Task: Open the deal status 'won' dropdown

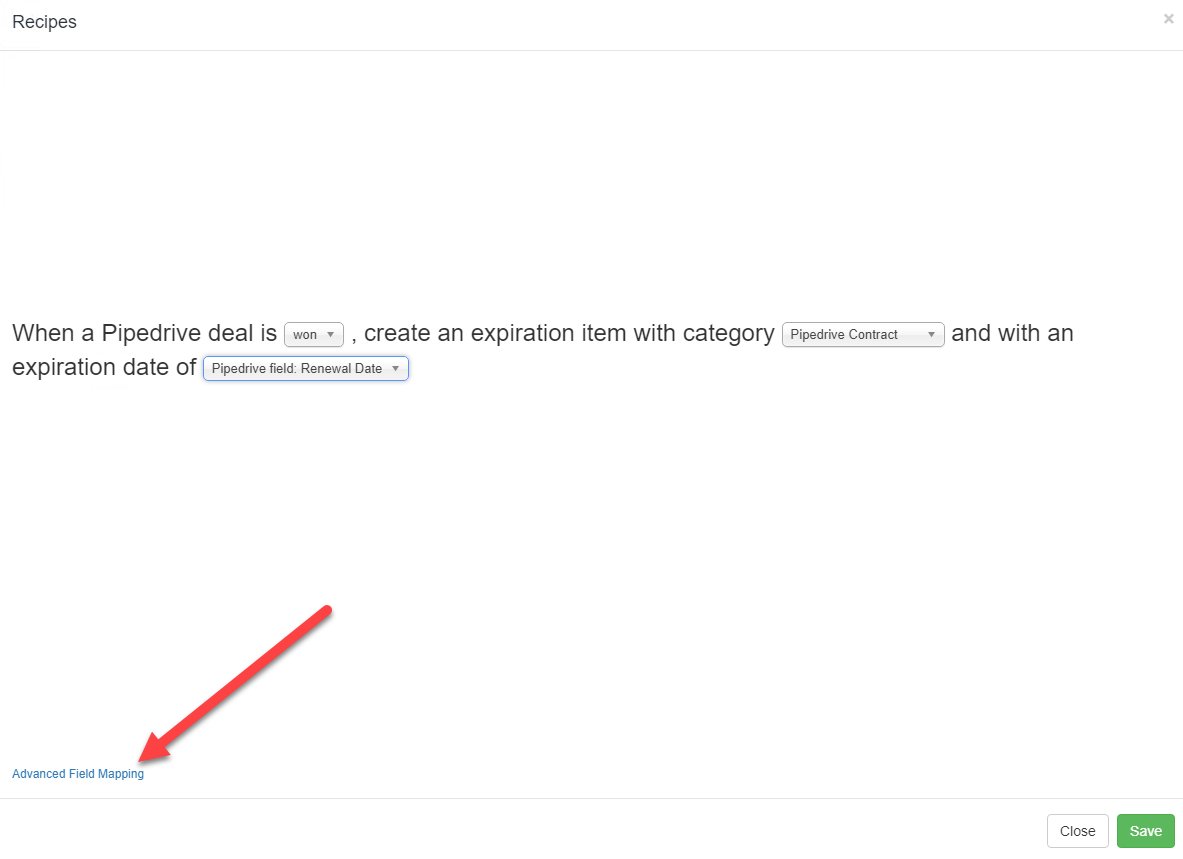Action: pyautogui.click(x=314, y=334)
